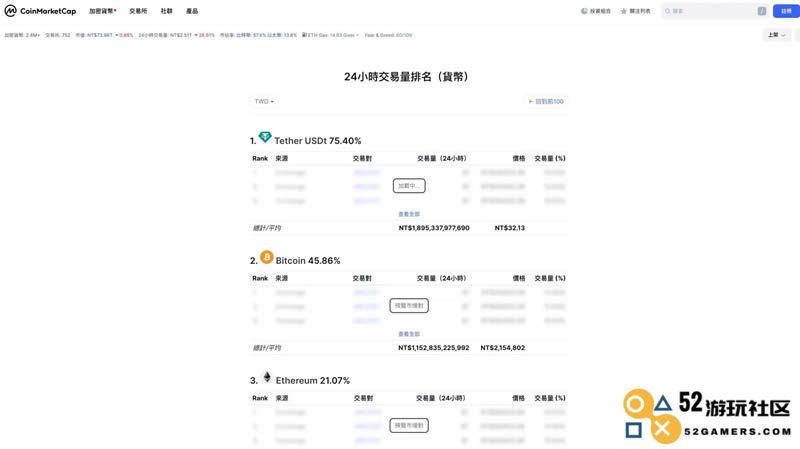Viewport: 800px width, 449px height.
Task: Open the CoinMarketCap logo home link
Action: coord(40,11)
